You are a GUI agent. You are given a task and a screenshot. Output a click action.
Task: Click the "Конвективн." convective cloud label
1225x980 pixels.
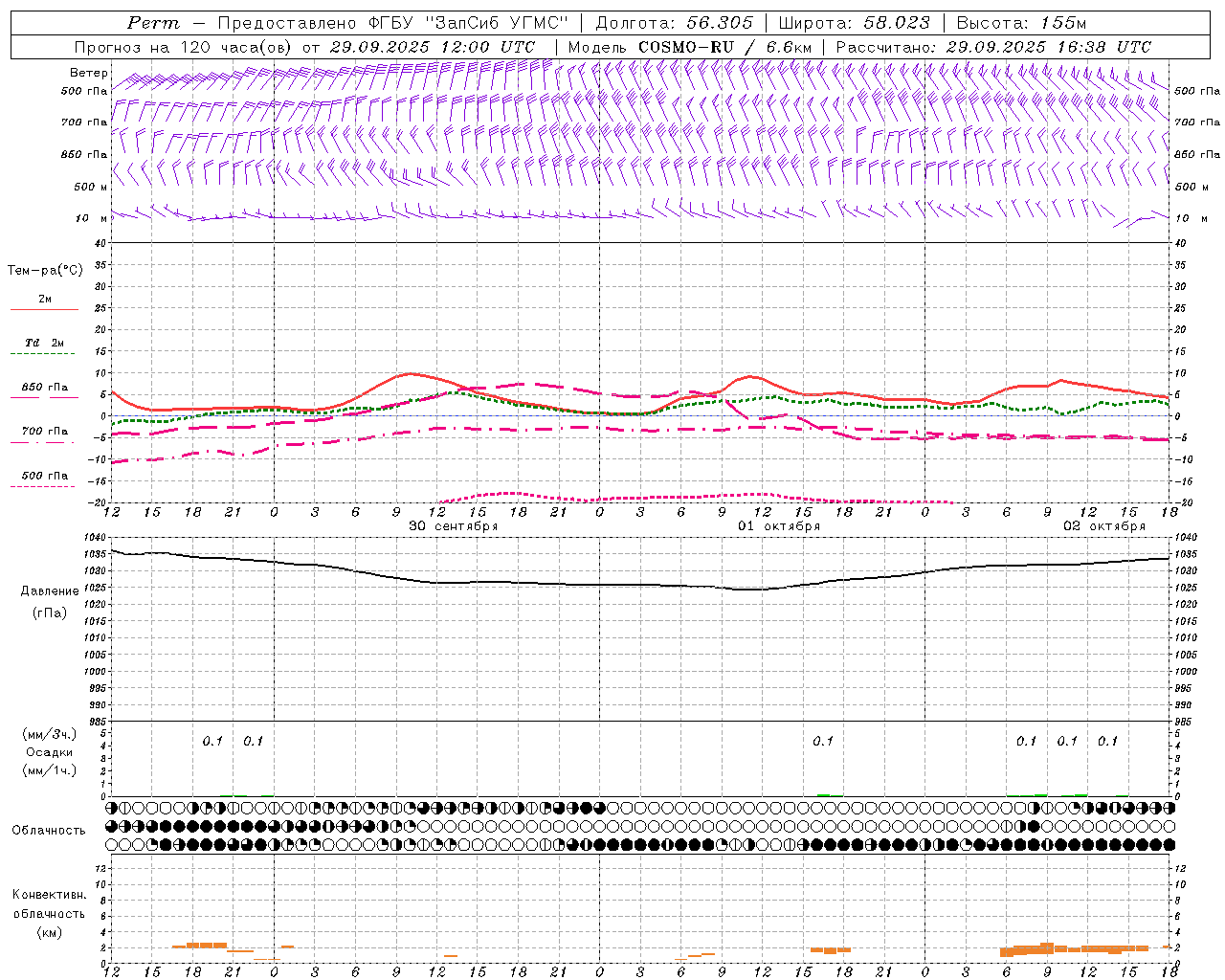click(50, 895)
